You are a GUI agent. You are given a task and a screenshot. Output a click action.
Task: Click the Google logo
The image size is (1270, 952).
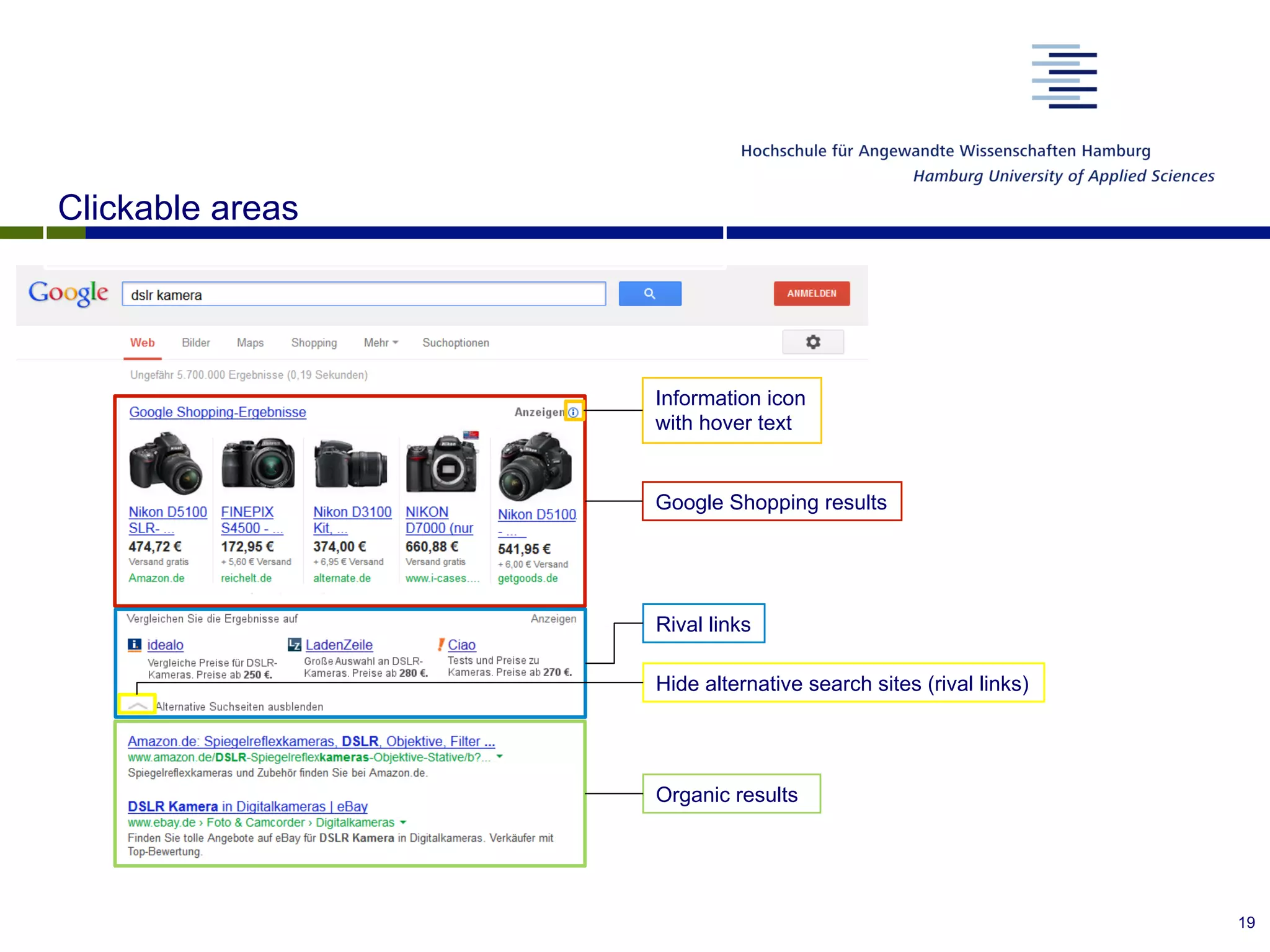point(68,293)
